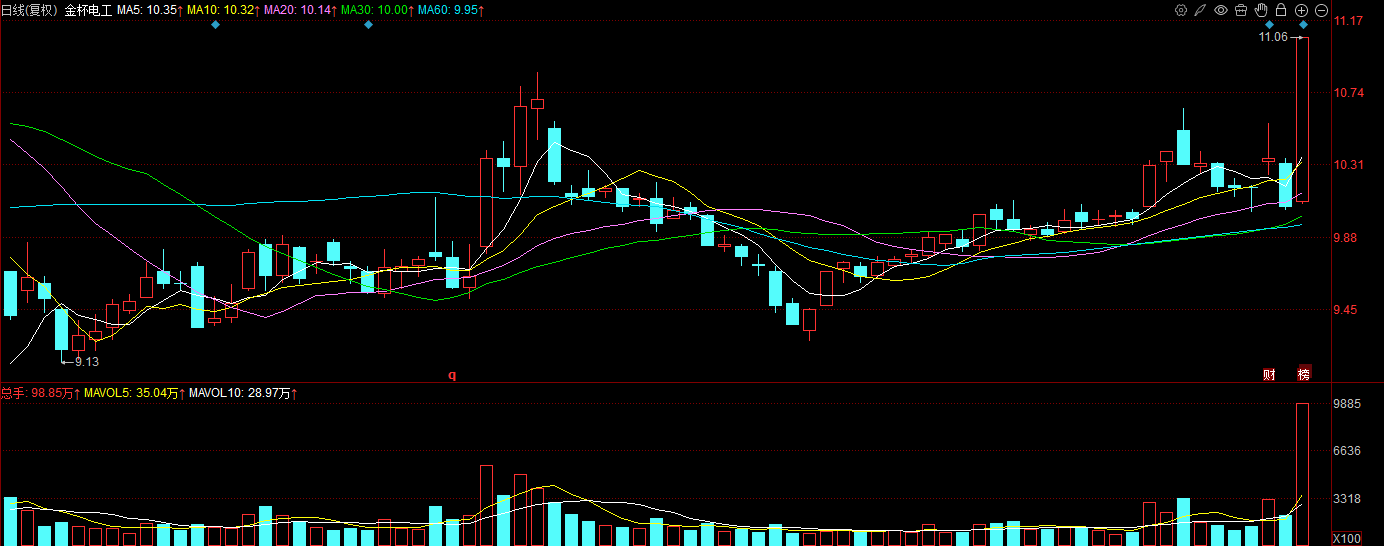The width and height of the screenshot is (1384, 546).
Task: Click the 9.88 price axis value
Action: [x=1347, y=238]
